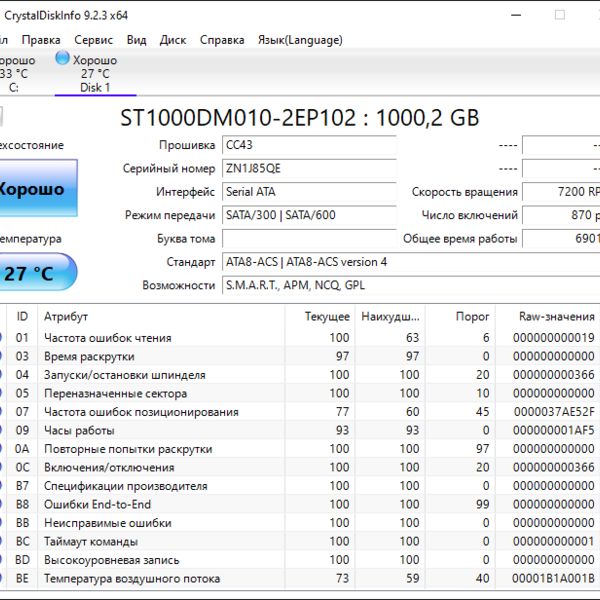Click the blue status circle of Disk 1
Viewport: 600px width, 600px height.
(62, 59)
